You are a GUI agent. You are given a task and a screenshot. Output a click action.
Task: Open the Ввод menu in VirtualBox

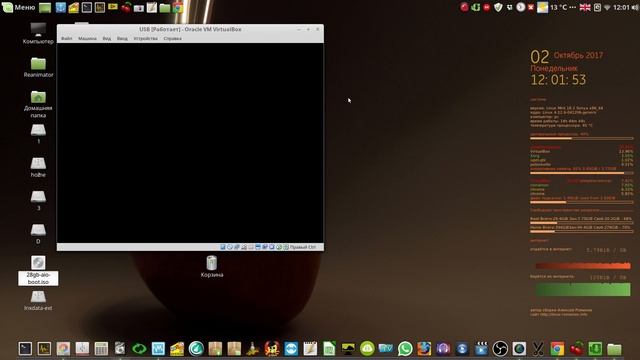click(x=122, y=38)
